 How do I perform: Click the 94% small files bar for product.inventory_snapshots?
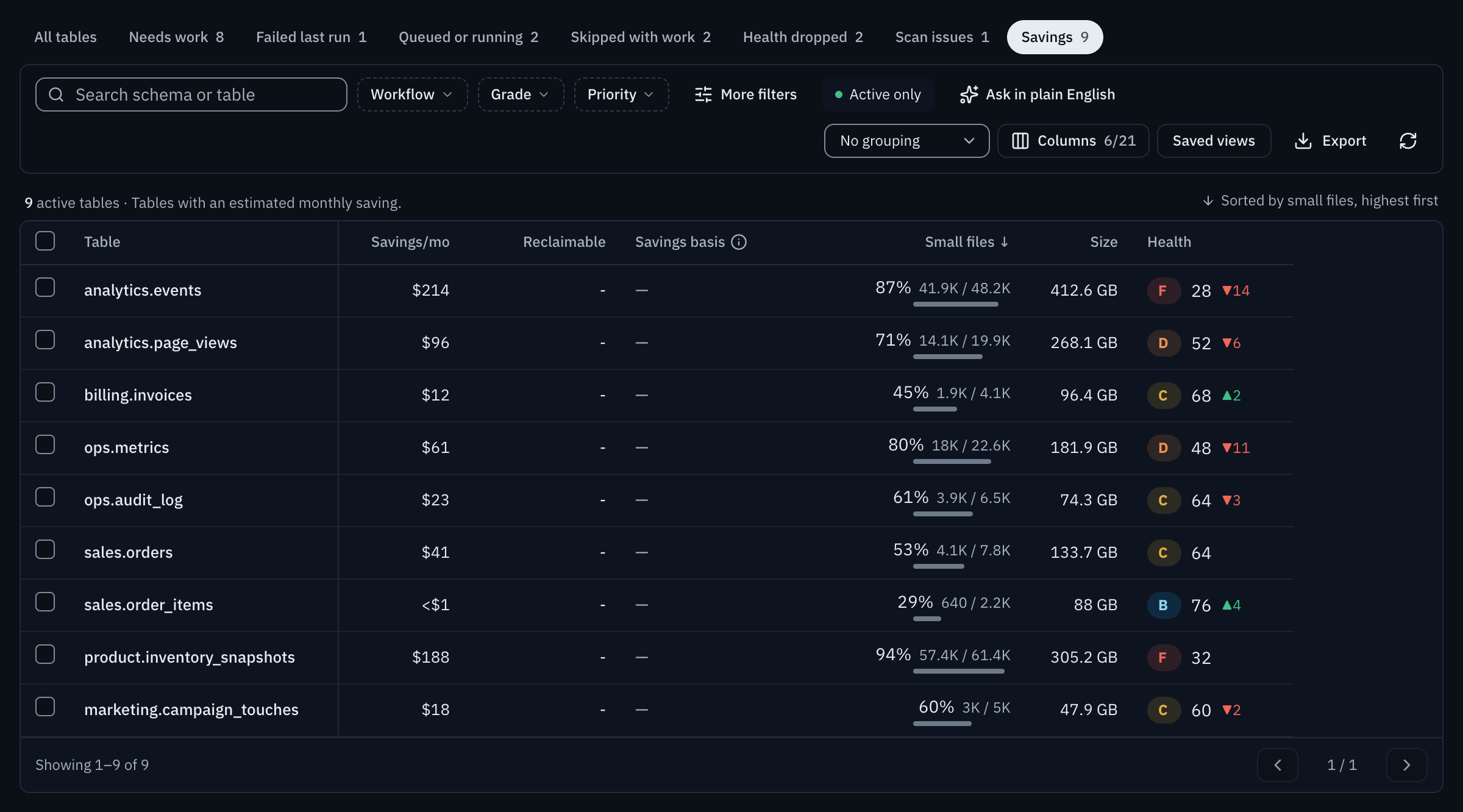click(958, 671)
